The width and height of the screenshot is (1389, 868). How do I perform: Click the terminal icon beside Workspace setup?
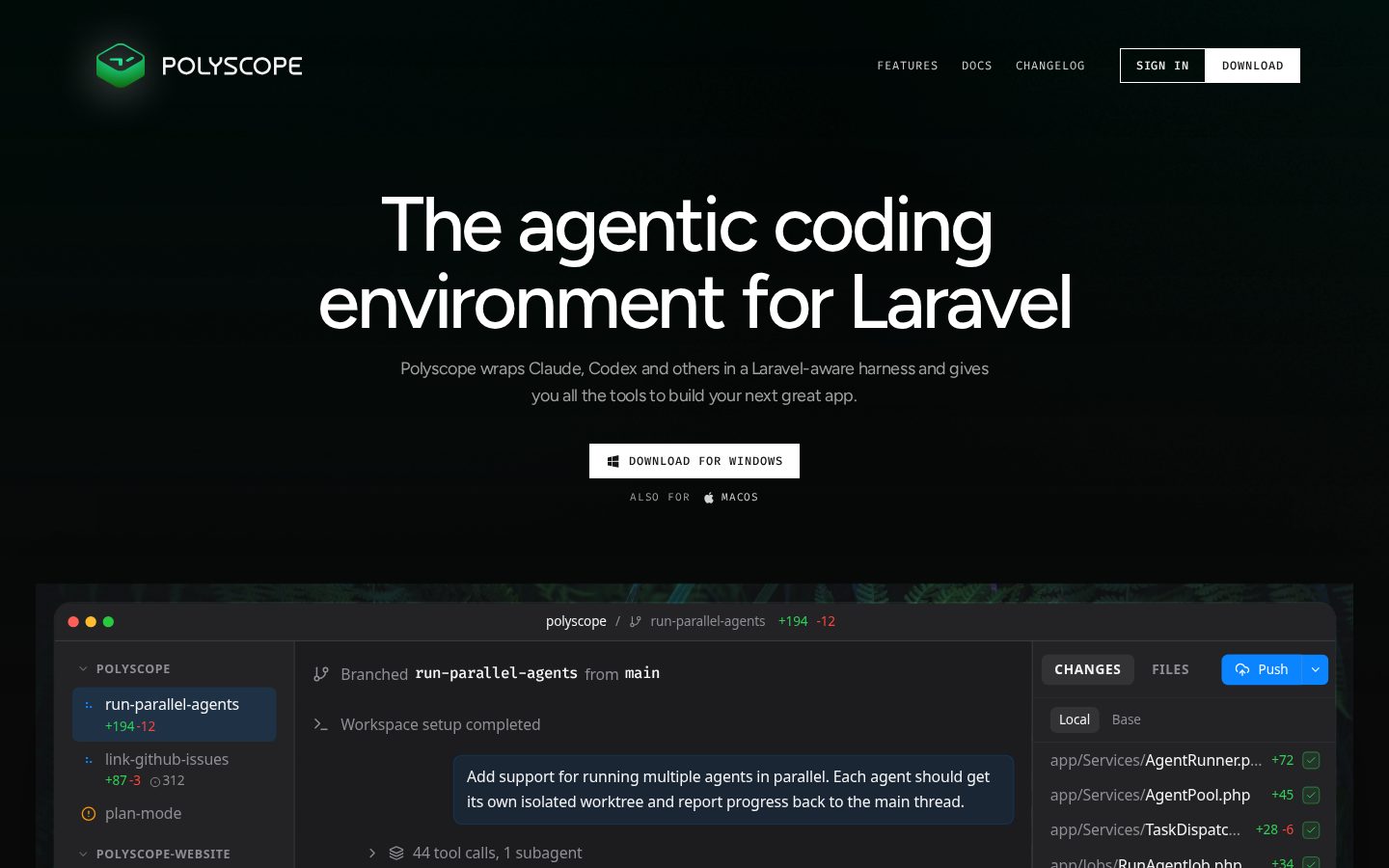321,724
